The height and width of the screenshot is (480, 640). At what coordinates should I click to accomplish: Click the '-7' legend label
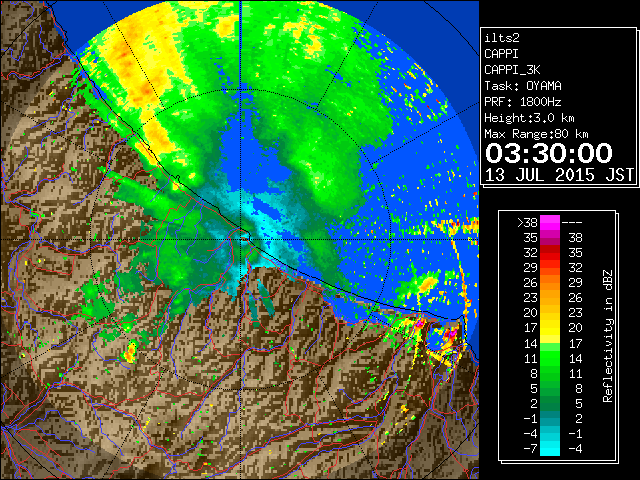coord(530,449)
